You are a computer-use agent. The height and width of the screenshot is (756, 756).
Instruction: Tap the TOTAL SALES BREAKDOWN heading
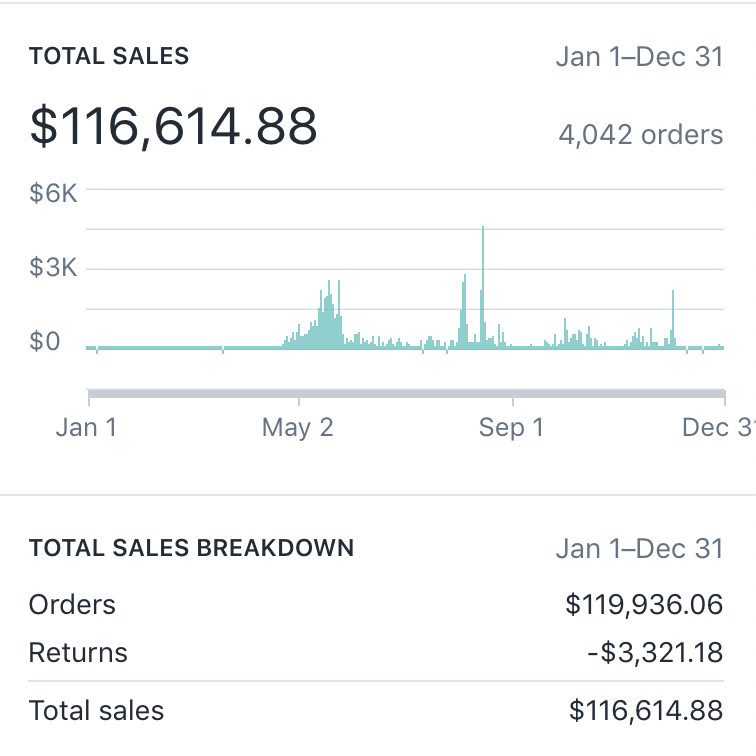tap(191, 548)
